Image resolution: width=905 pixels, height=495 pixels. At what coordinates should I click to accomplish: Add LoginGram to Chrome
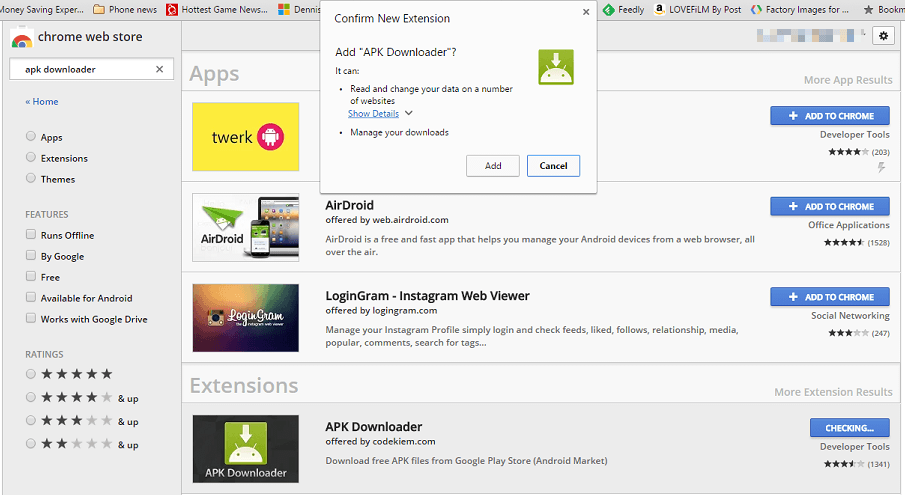830,297
